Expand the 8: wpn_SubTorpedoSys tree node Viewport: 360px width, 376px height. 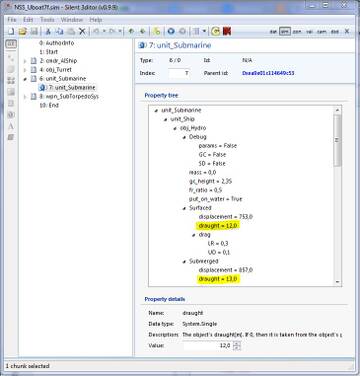point(25,97)
